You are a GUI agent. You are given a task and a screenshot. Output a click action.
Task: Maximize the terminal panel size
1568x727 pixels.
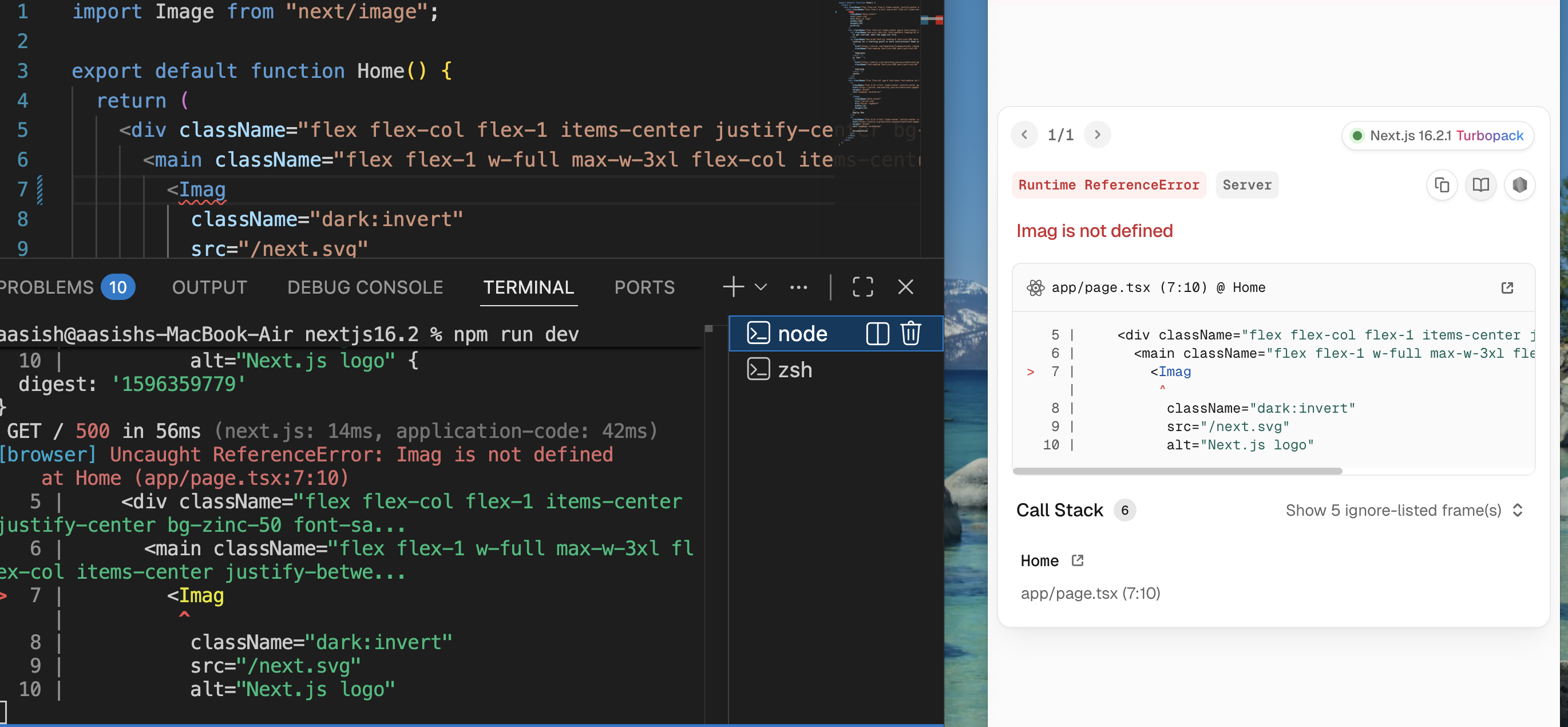[862, 287]
